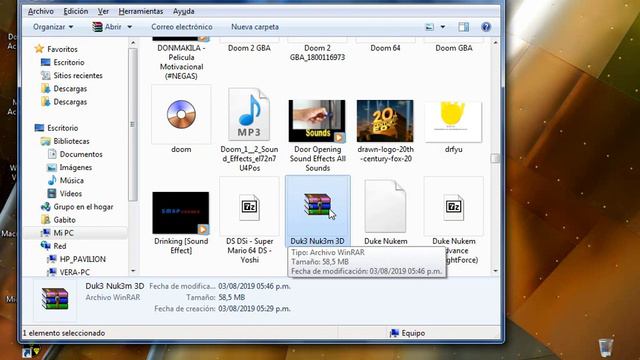
Task: Expand the view options dropdown arrow
Action: point(442,27)
